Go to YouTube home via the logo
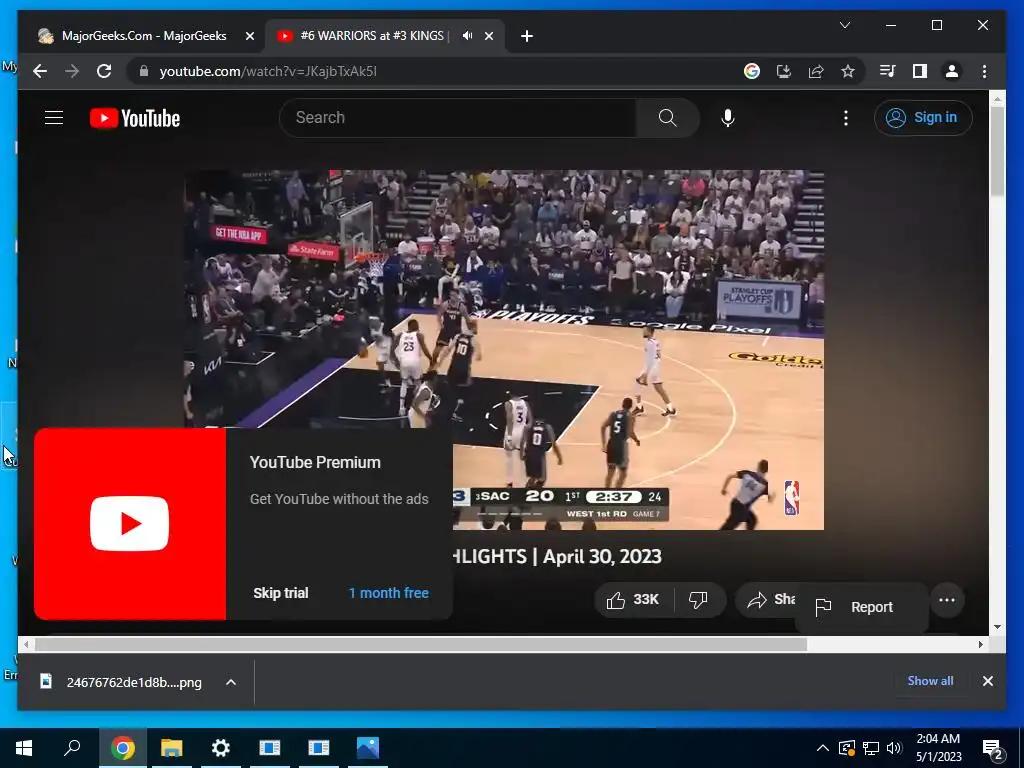1024x768 pixels. pyautogui.click(x=135, y=118)
